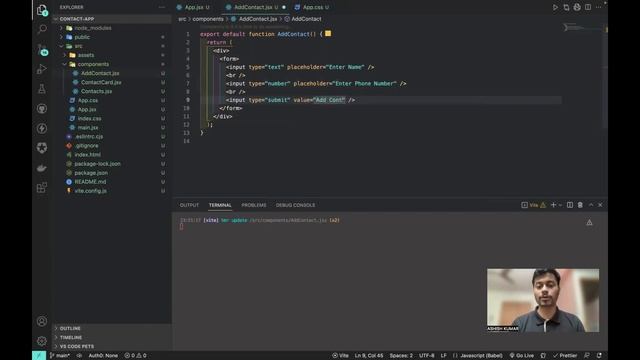Open the Search view in the activity bar
The width and height of the screenshot is (640, 360).
coord(42,29)
